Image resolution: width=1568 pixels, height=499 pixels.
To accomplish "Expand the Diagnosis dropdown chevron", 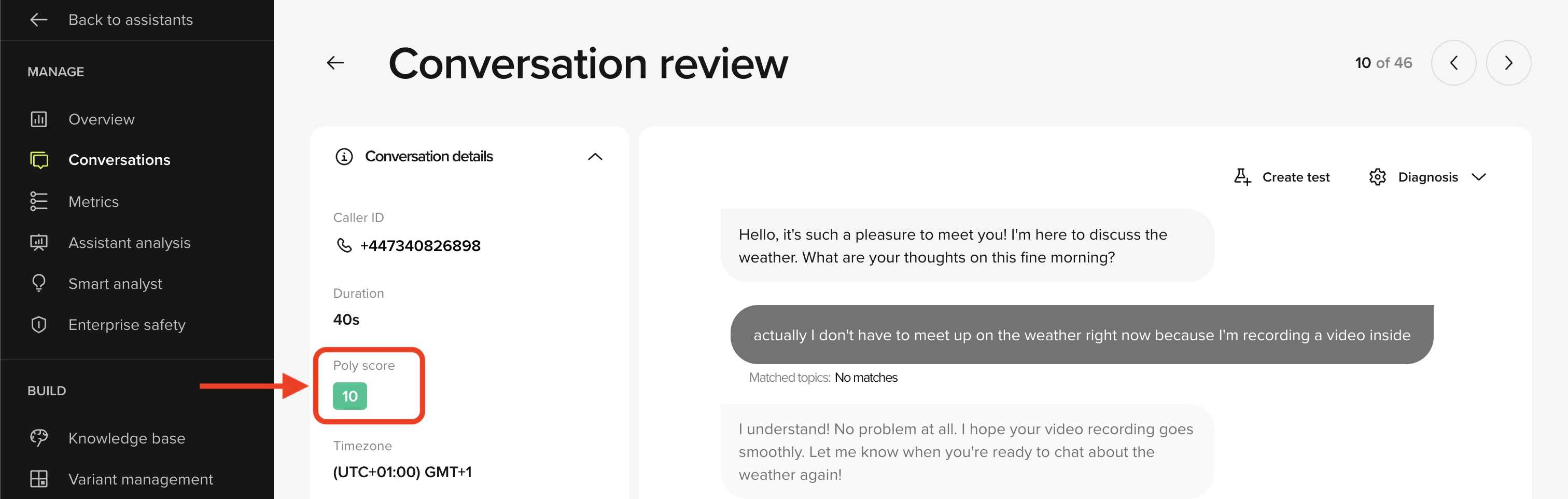I will [x=1478, y=177].
